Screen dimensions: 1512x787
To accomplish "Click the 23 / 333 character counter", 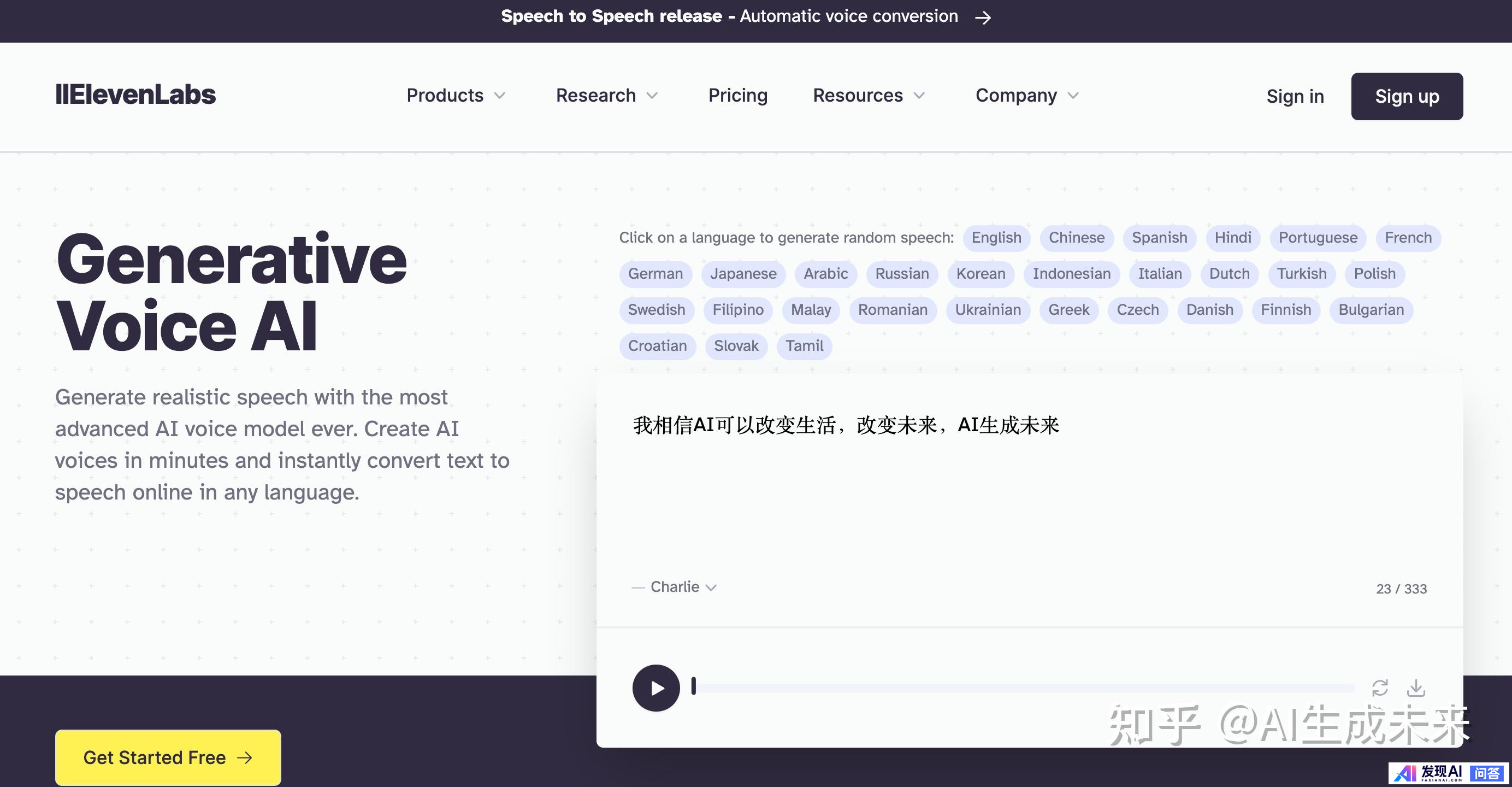I will tap(1401, 589).
